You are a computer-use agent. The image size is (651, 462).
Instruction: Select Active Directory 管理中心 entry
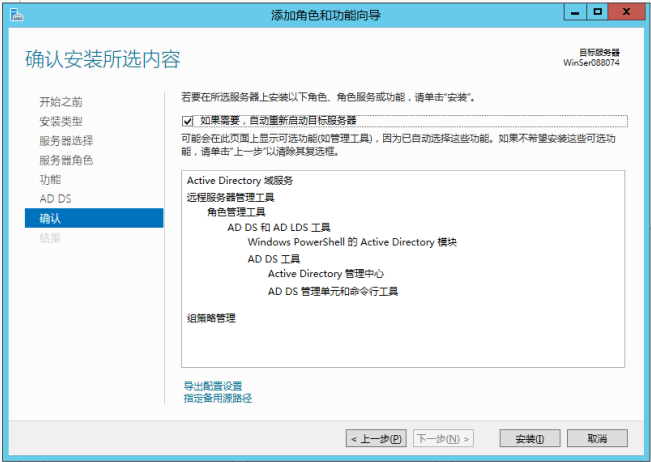click(326, 274)
